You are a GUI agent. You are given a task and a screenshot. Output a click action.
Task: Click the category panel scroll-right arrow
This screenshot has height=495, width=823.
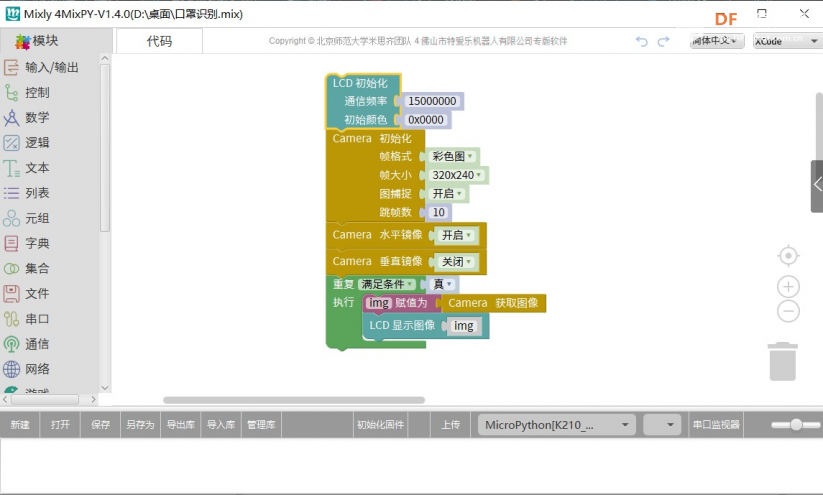93,399
